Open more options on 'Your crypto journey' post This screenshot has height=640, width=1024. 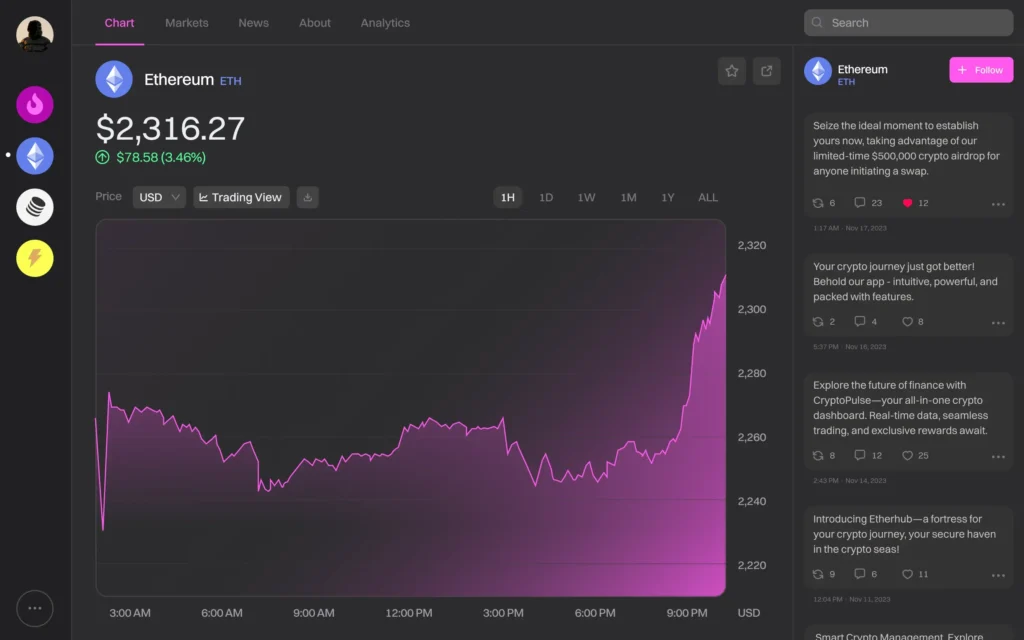(998, 323)
